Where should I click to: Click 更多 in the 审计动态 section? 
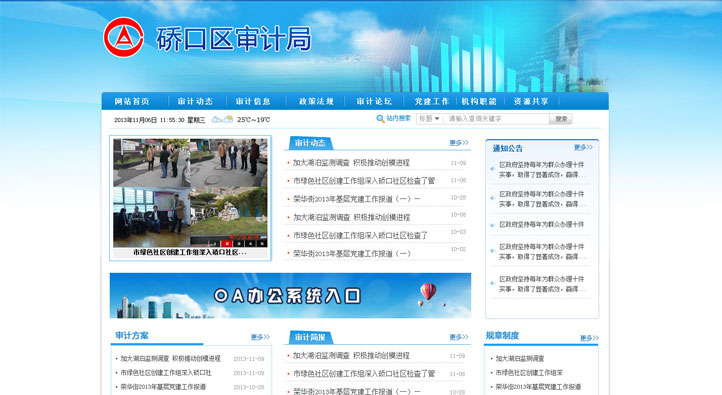[x=459, y=143]
